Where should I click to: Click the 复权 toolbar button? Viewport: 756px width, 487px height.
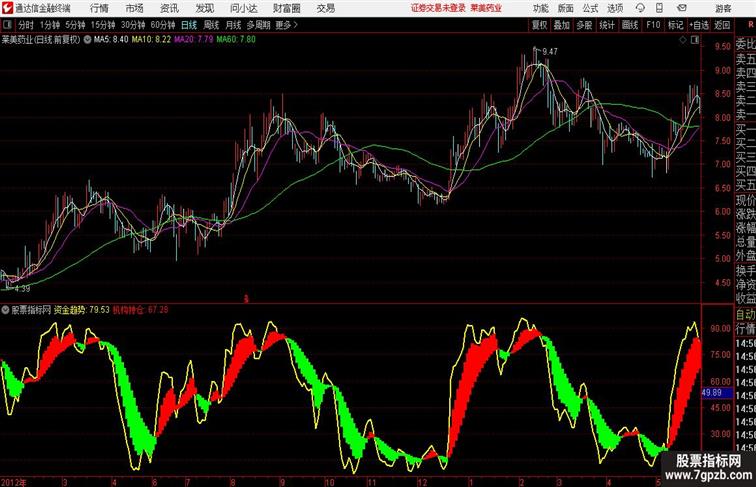click(540, 25)
